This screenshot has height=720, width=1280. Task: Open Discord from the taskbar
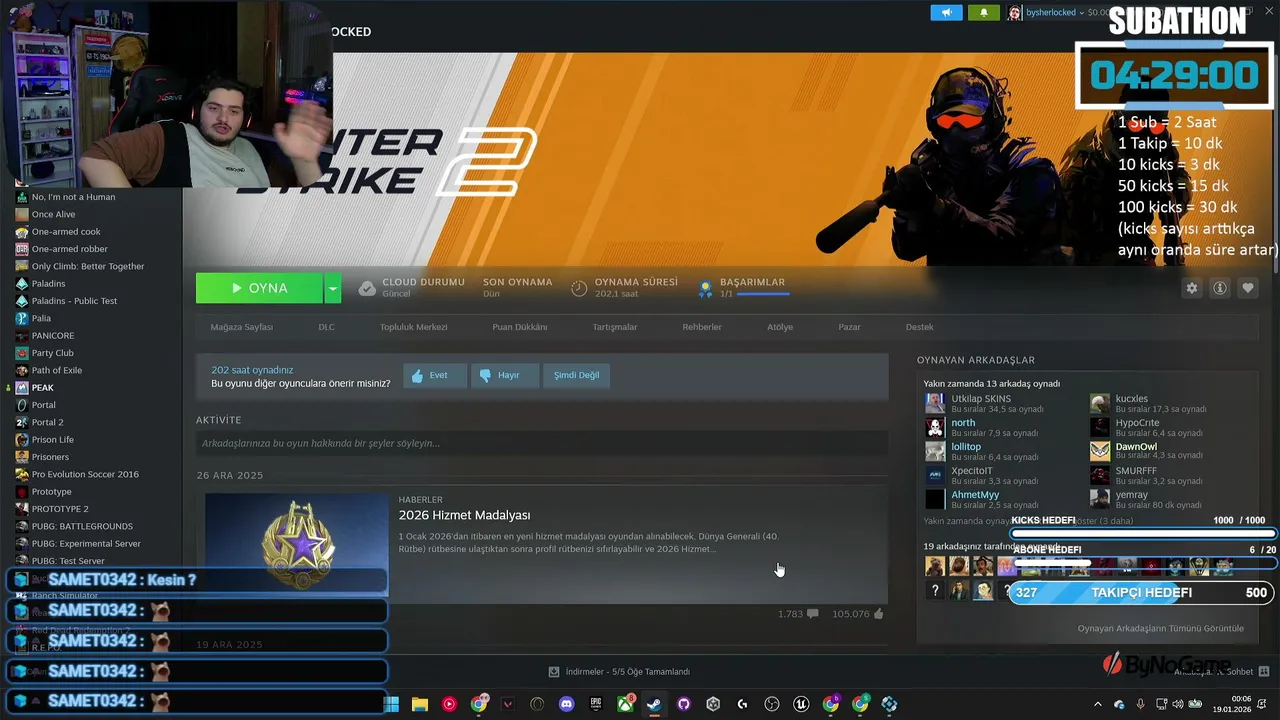567,704
